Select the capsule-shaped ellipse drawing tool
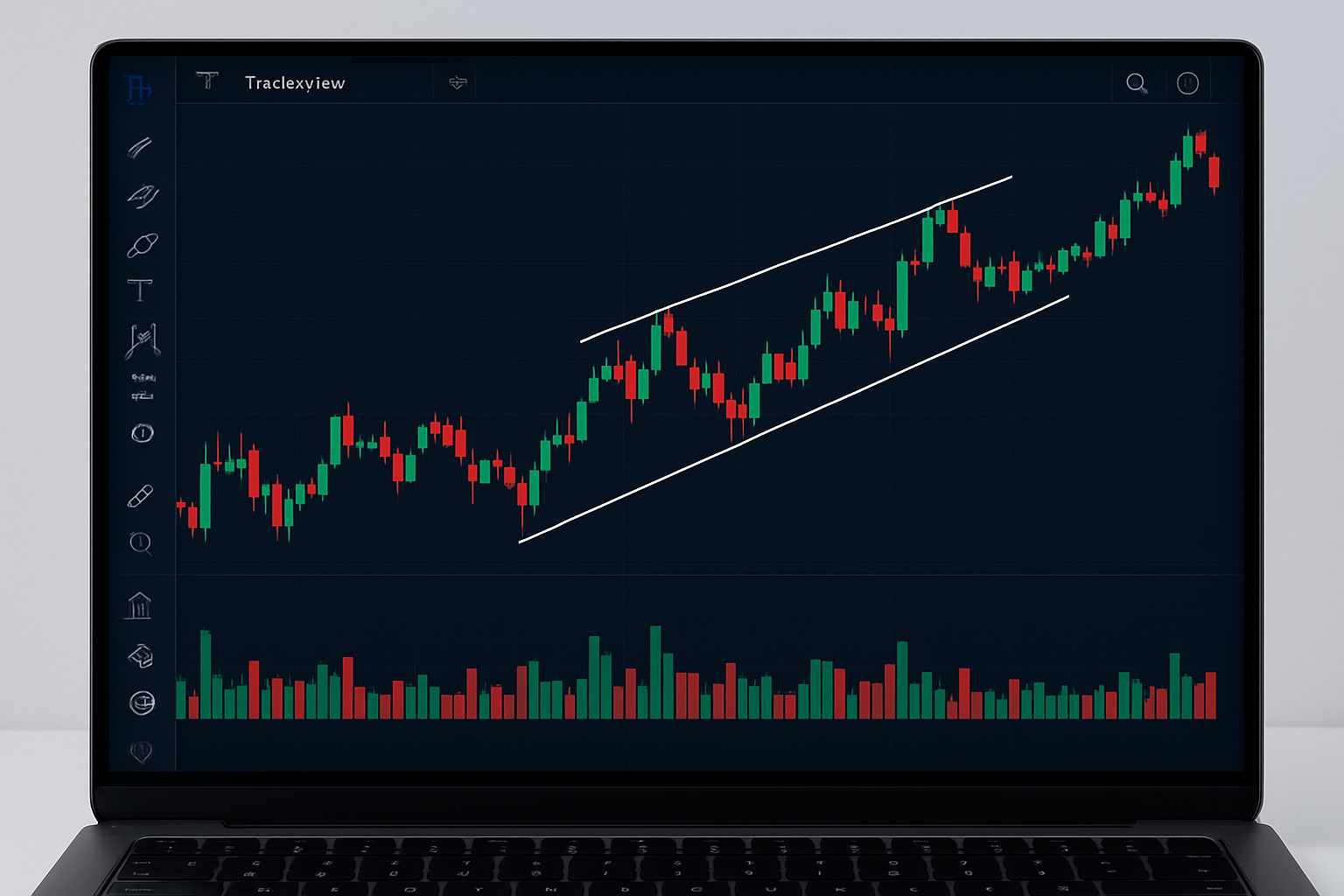Image resolution: width=1344 pixels, height=896 pixels. (142, 246)
